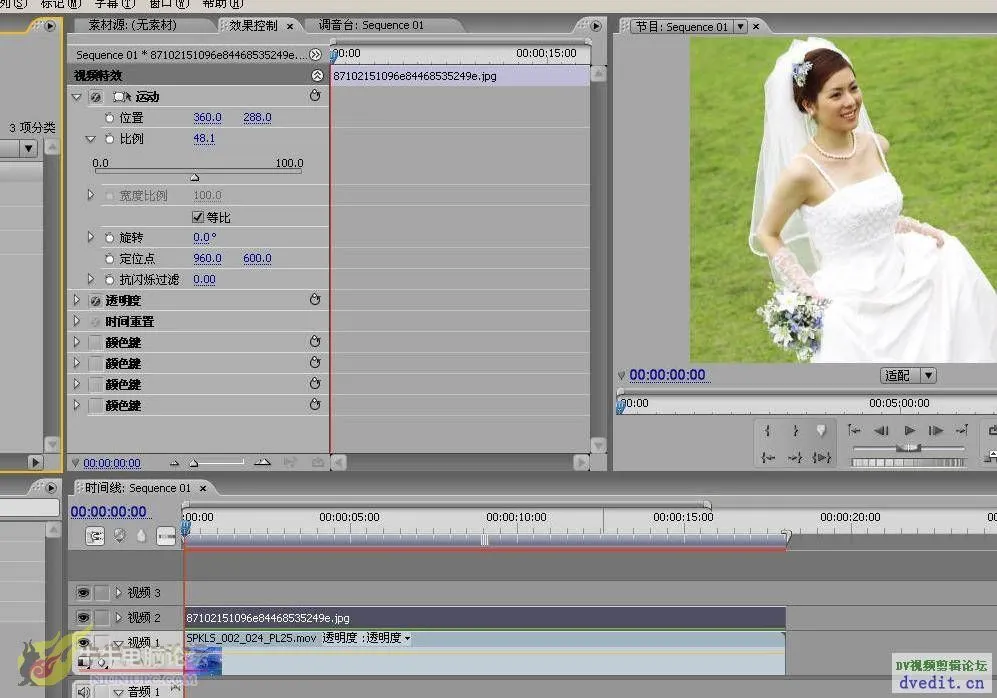
Task: Uncheck the 等比 uniform scale checkbox
Action: (198, 217)
